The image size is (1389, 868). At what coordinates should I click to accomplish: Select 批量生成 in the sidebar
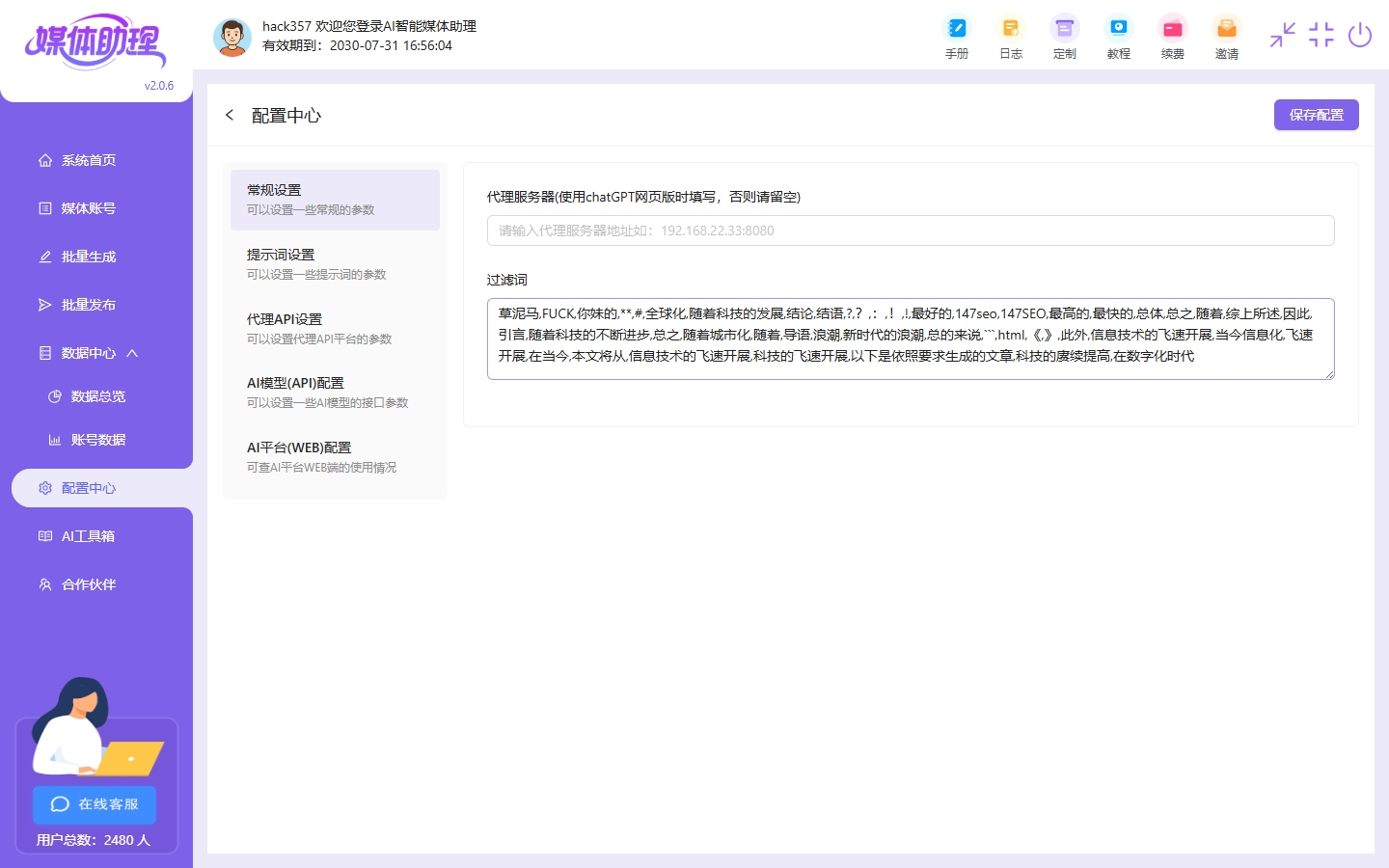coord(88,256)
